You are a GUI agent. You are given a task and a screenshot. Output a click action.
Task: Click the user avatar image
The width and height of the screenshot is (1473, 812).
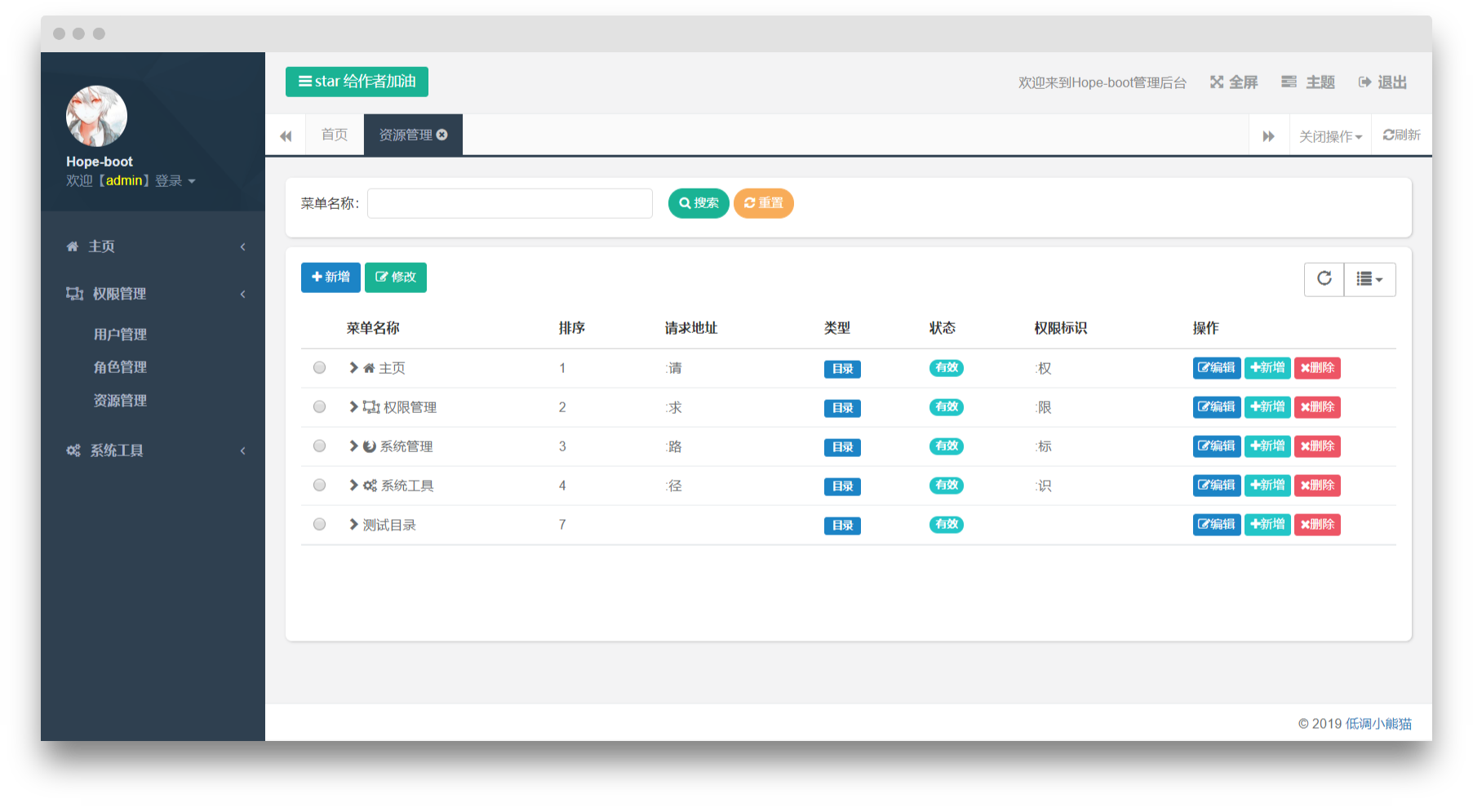click(x=96, y=116)
